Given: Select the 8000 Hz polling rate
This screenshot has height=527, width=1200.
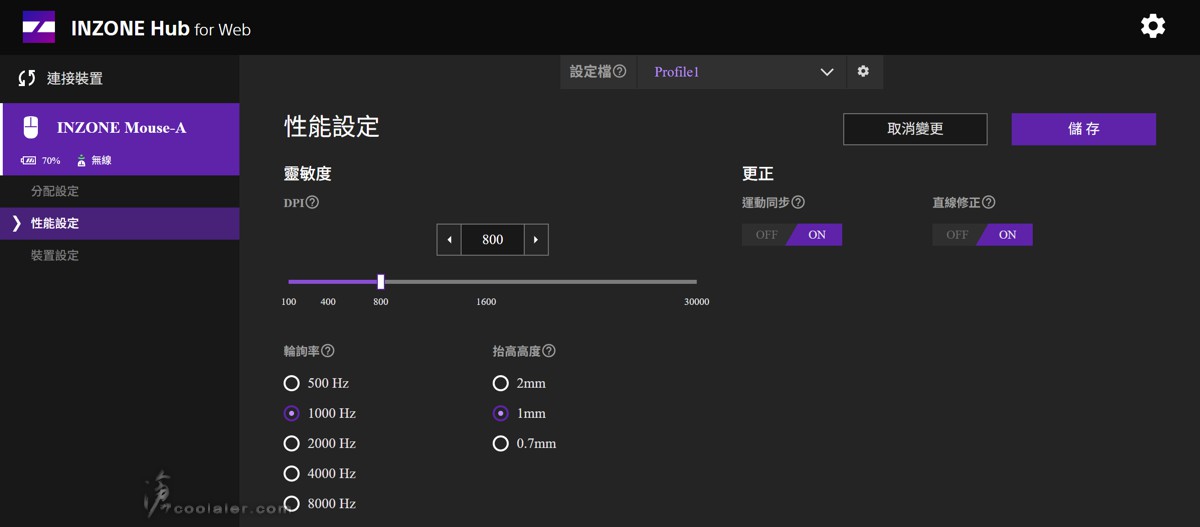Looking at the screenshot, I should point(292,503).
